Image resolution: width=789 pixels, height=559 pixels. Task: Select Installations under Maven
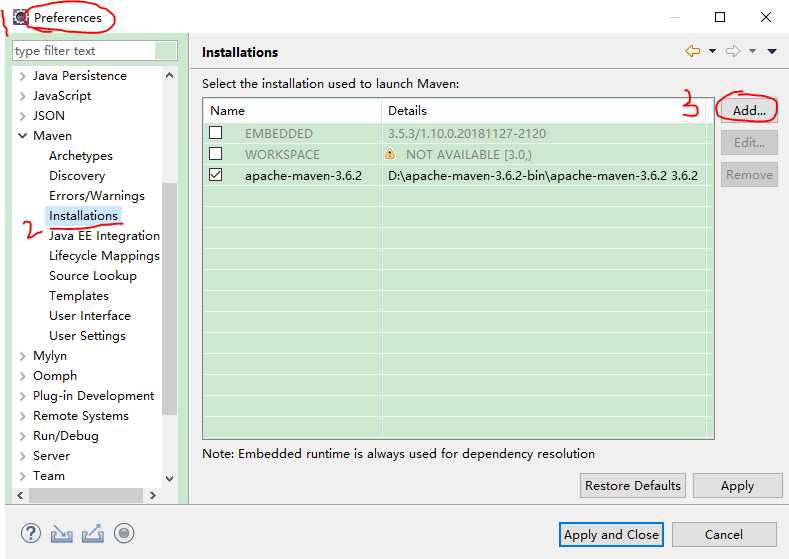[x=84, y=215]
